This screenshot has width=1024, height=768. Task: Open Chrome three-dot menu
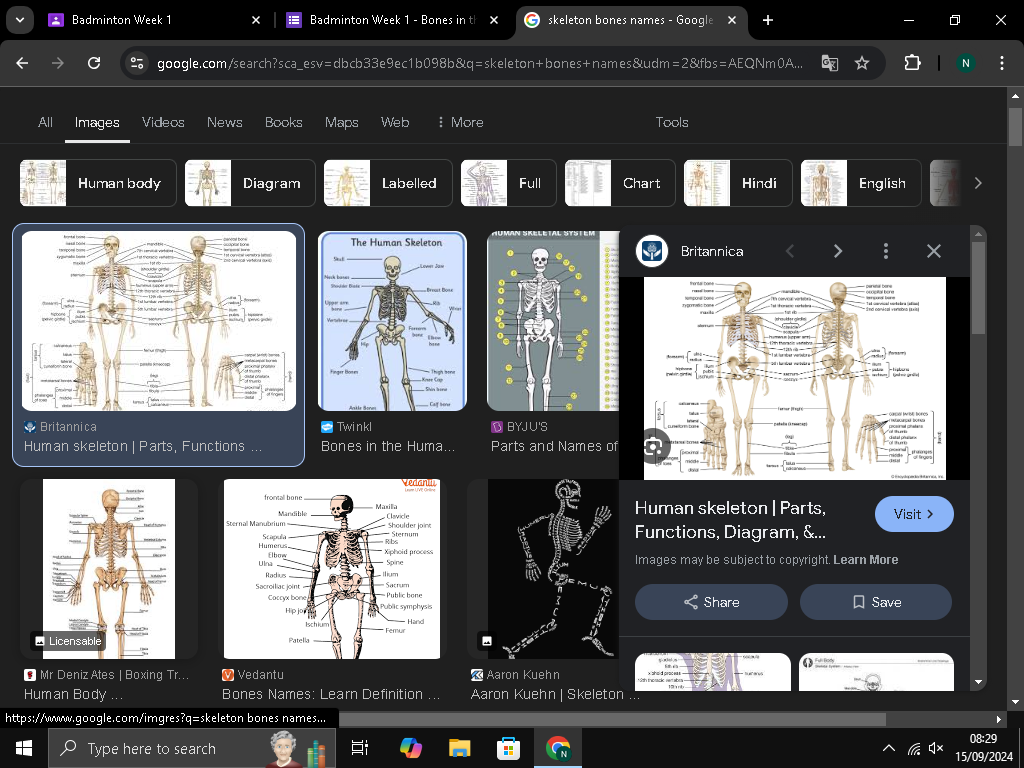pos(1002,63)
